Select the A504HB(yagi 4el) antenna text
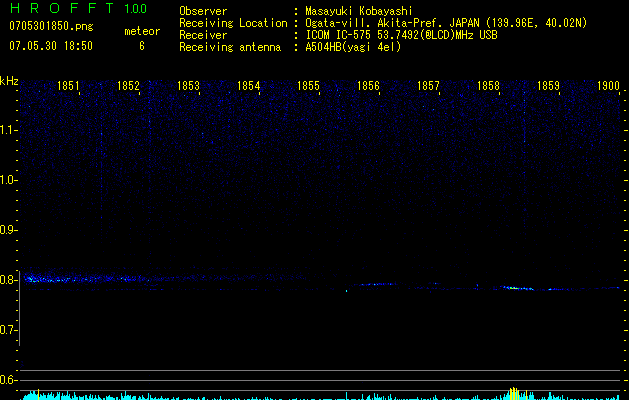Image resolution: width=629 pixels, height=400 pixels. click(x=353, y=47)
